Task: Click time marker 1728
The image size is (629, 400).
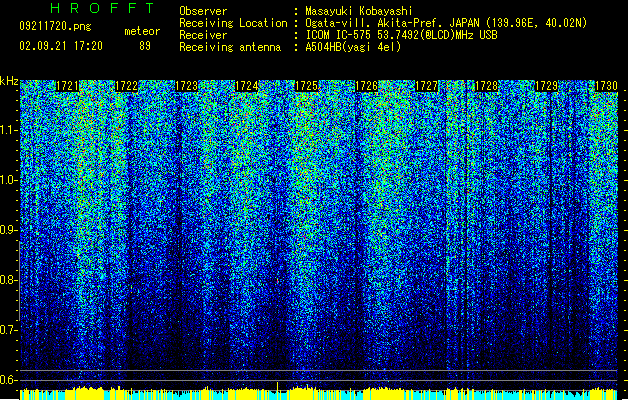Action: 487,86
